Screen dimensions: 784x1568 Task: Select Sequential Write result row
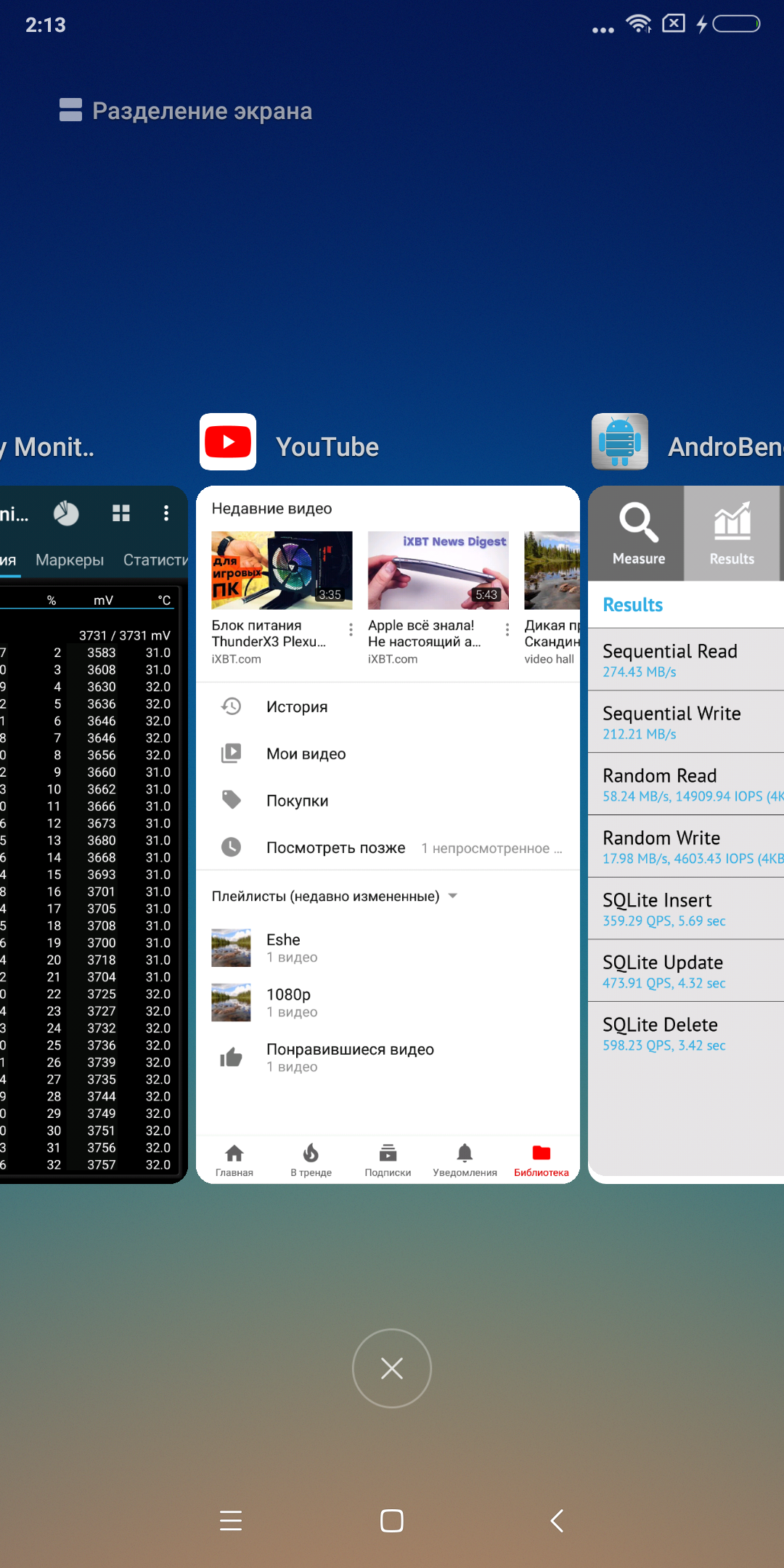686,722
